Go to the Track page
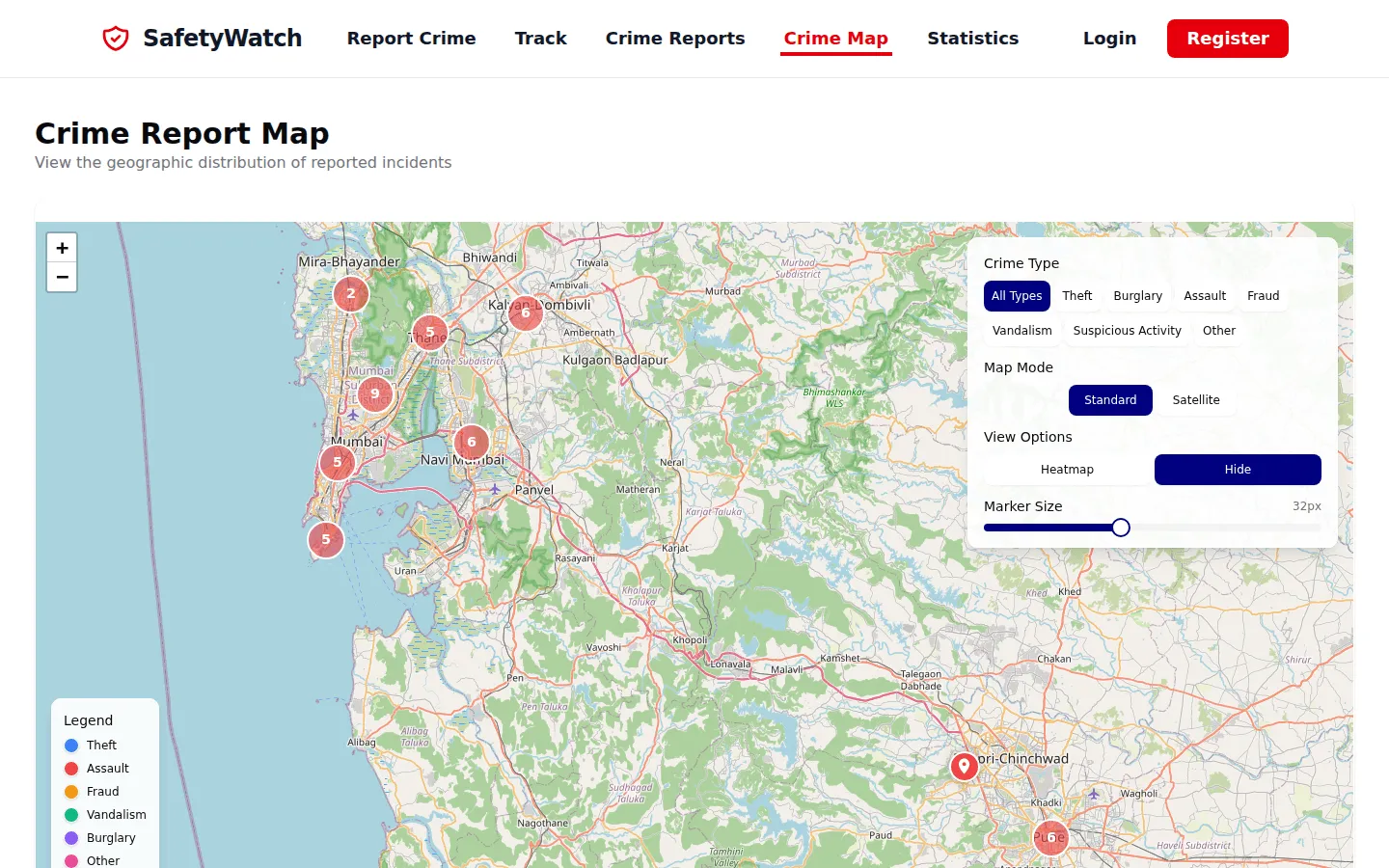 click(541, 39)
